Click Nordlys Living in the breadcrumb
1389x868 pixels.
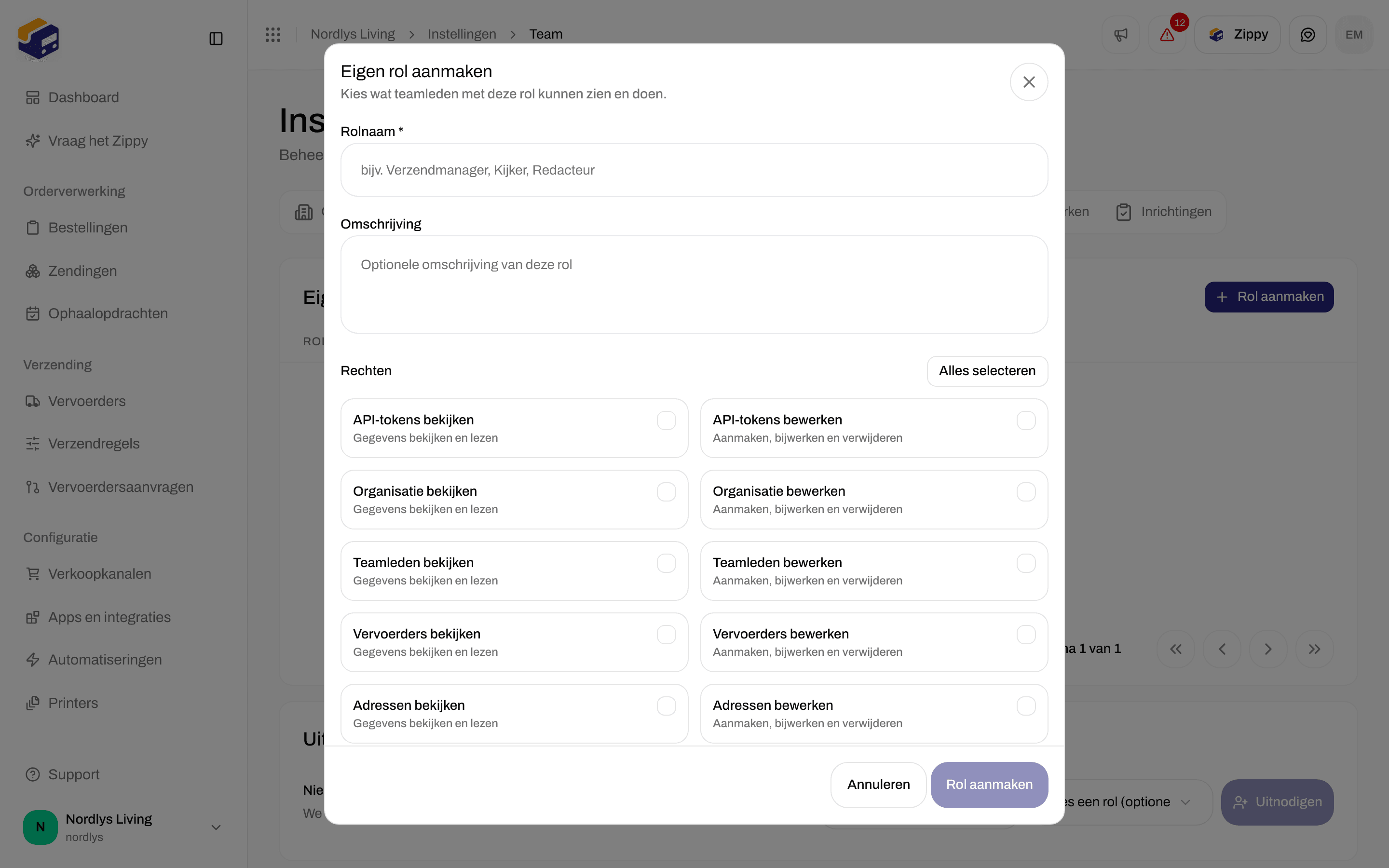click(353, 34)
